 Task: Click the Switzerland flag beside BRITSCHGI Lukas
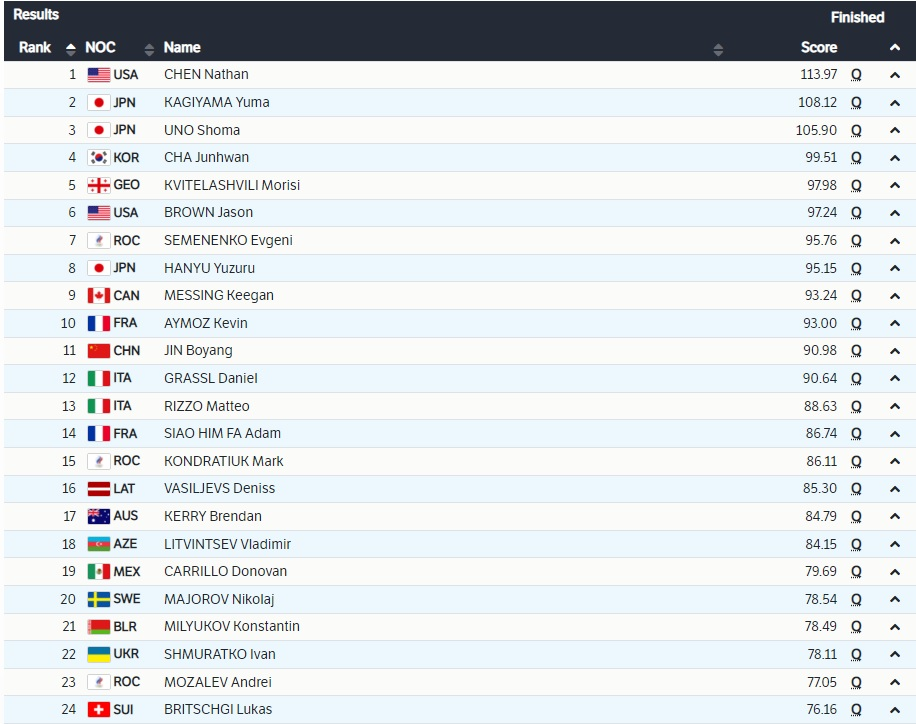[98, 709]
